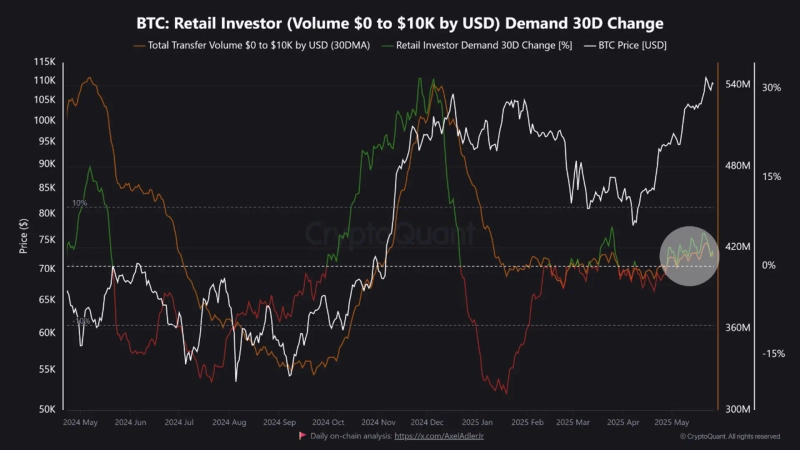The width and height of the screenshot is (800, 450).
Task: Click the 540M label on right axis
Action: [x=737, y=85]
